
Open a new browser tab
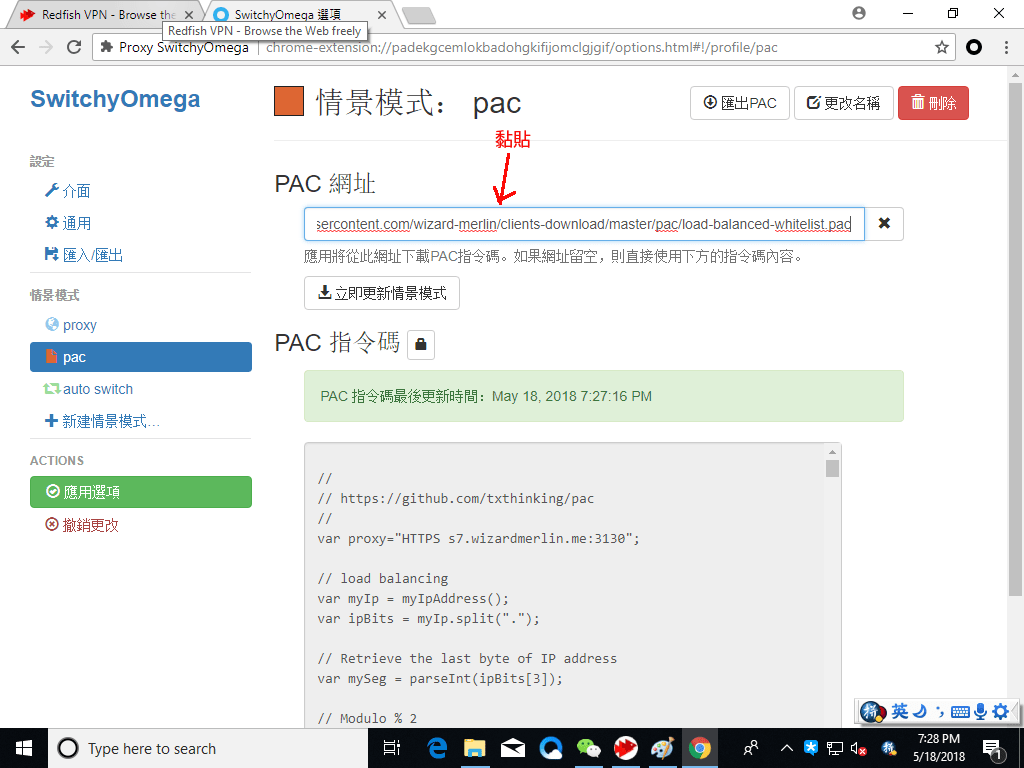pos(419,15)
